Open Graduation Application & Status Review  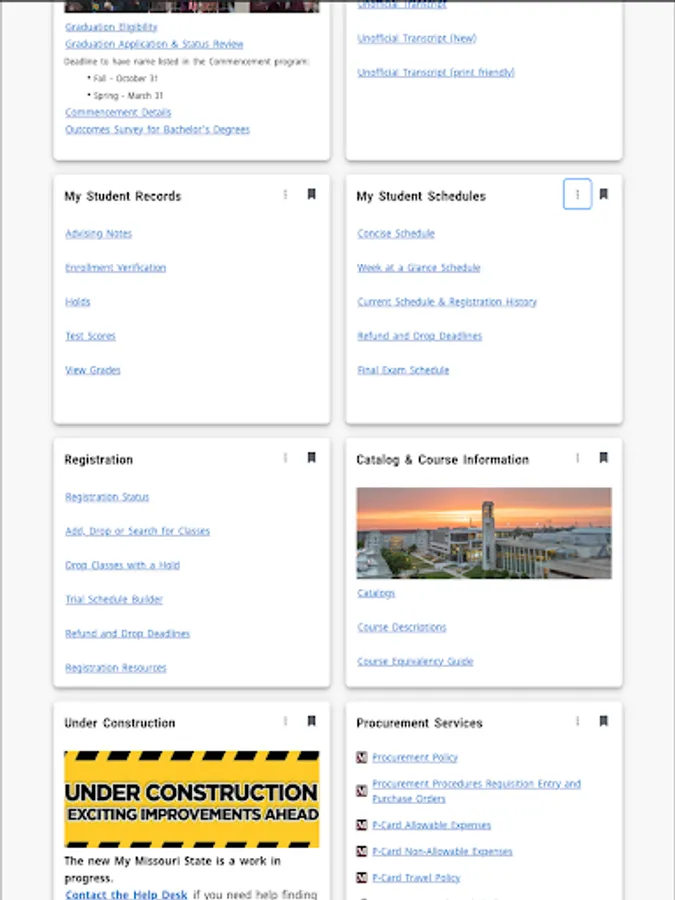(x=154, y=44)
